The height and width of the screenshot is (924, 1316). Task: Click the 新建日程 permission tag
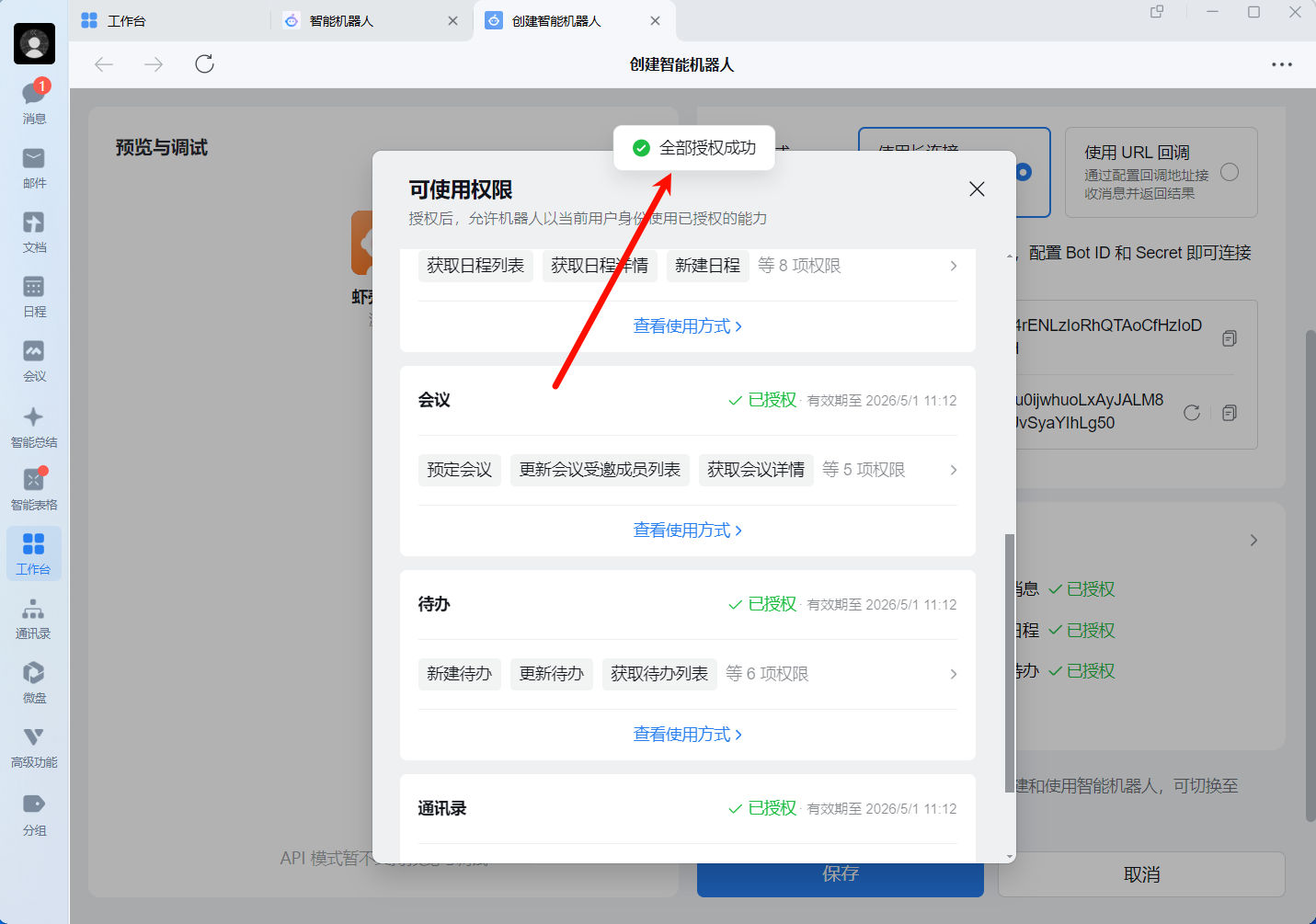click(707, 266)
